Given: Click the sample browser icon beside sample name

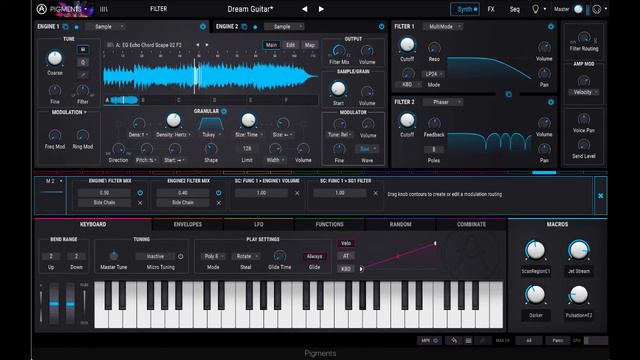Looking at the screenshot, I should (110, 45).
